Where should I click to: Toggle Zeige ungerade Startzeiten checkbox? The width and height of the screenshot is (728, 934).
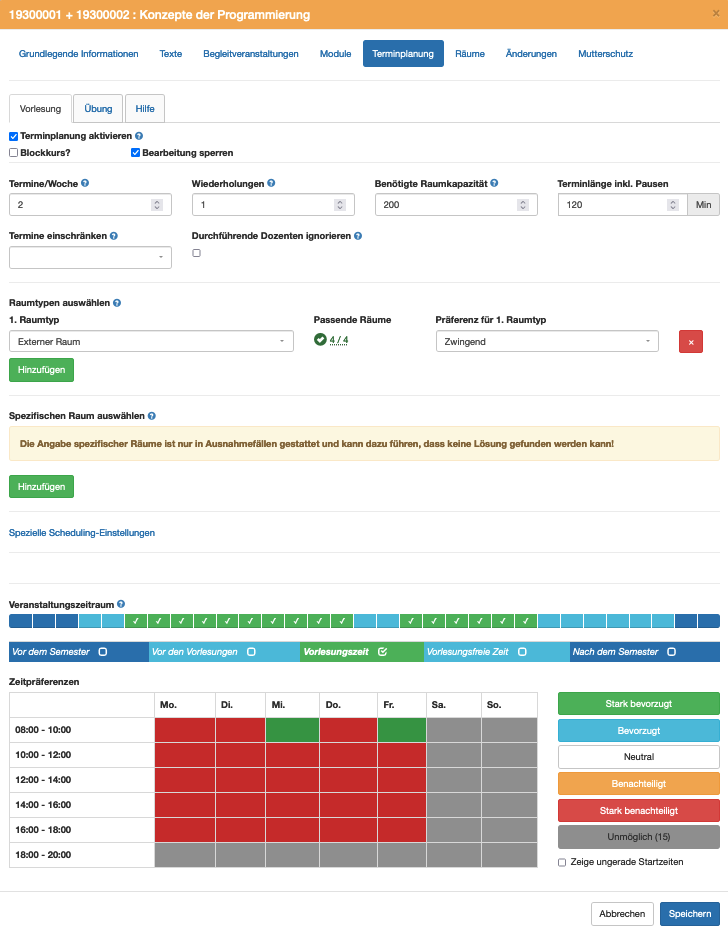click(x=563, y=861)
